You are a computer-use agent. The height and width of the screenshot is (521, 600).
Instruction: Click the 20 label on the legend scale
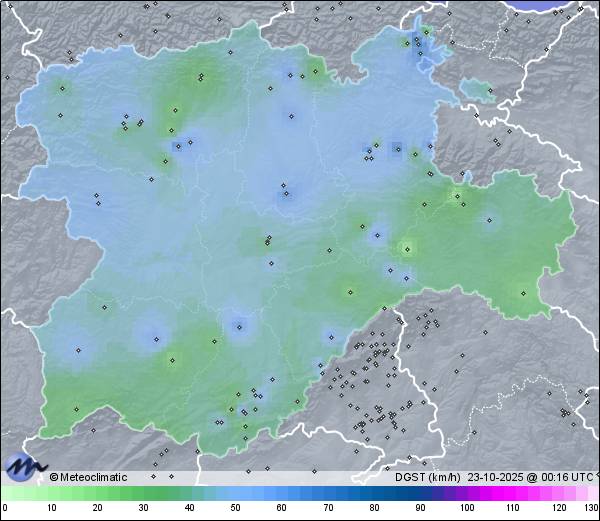tap(97, 509)
